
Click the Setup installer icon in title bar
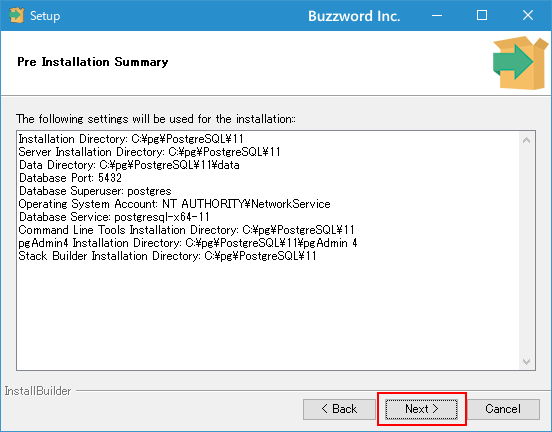pos(17,15)
